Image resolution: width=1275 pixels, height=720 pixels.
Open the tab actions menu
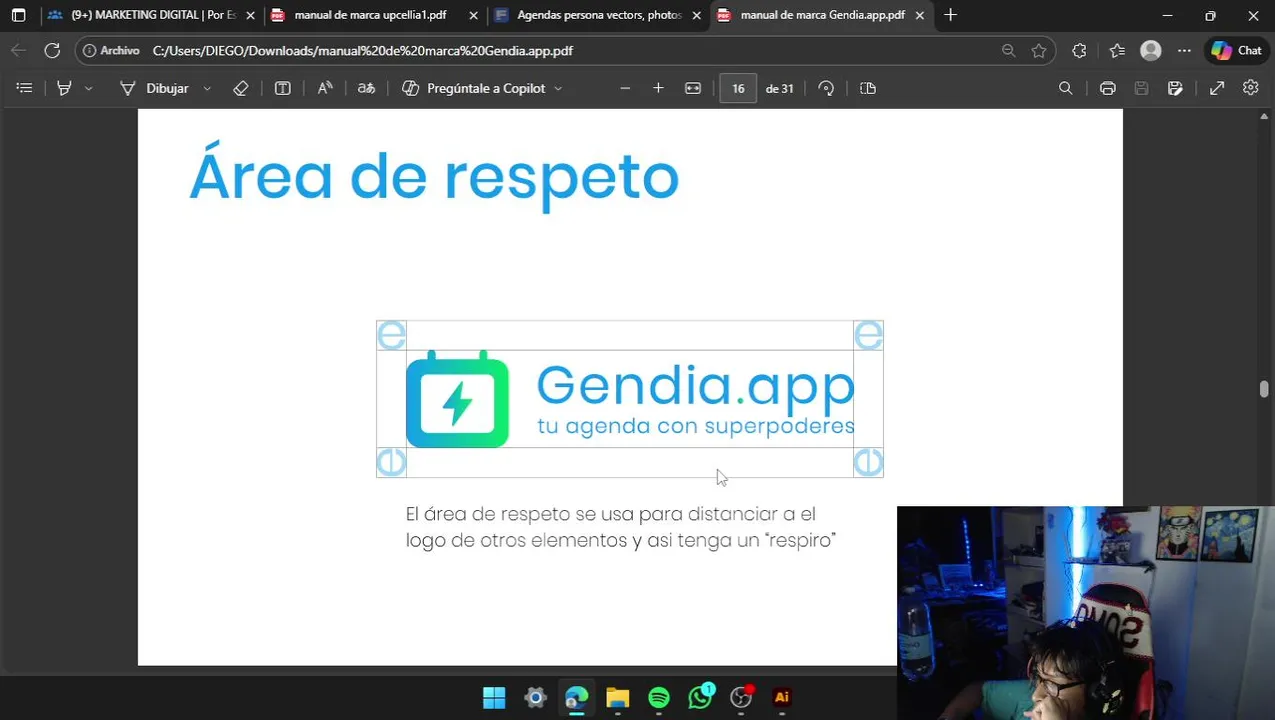coord(18,15)
